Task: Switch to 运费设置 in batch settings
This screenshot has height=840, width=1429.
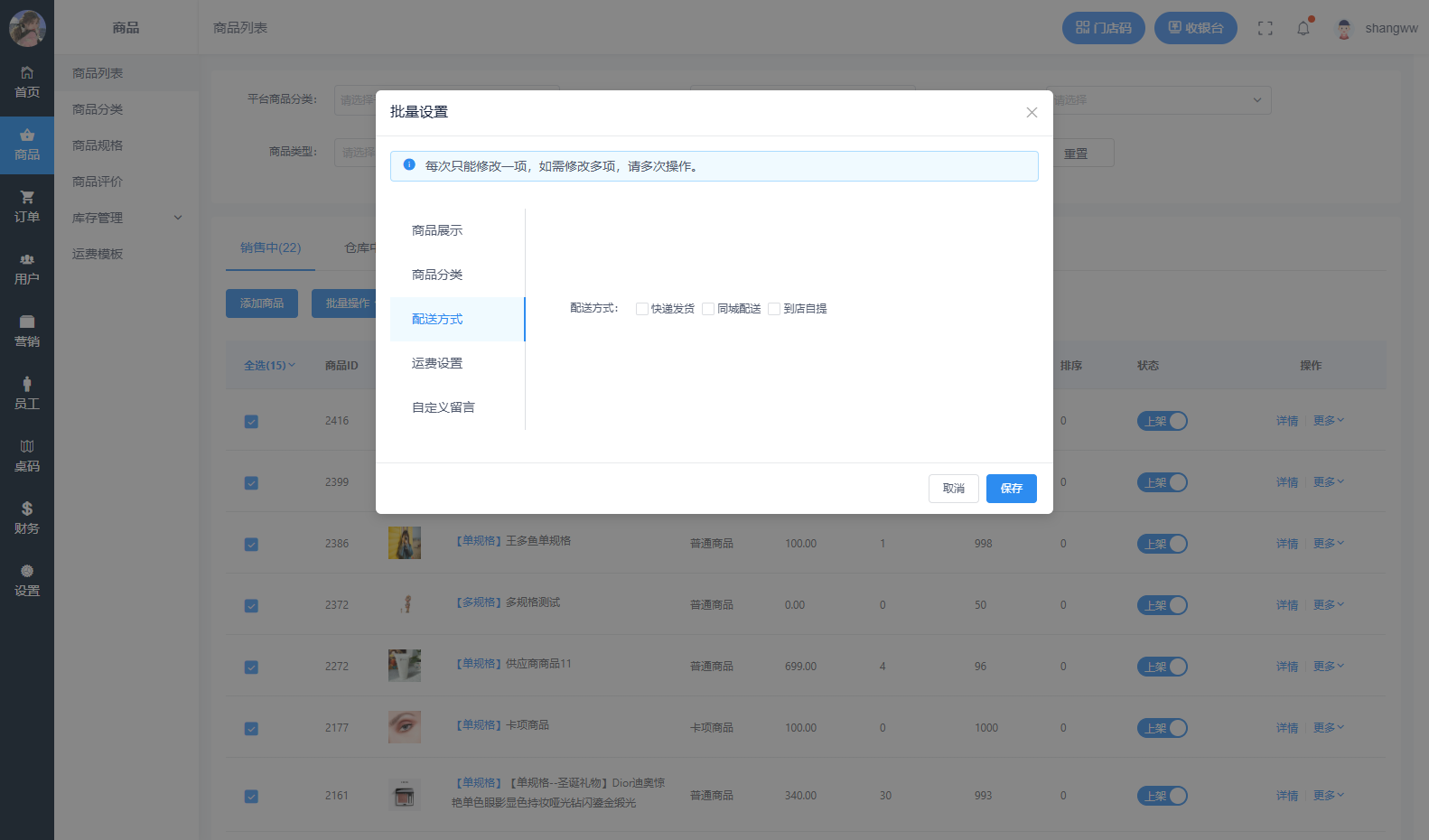Action: [437, 363]
